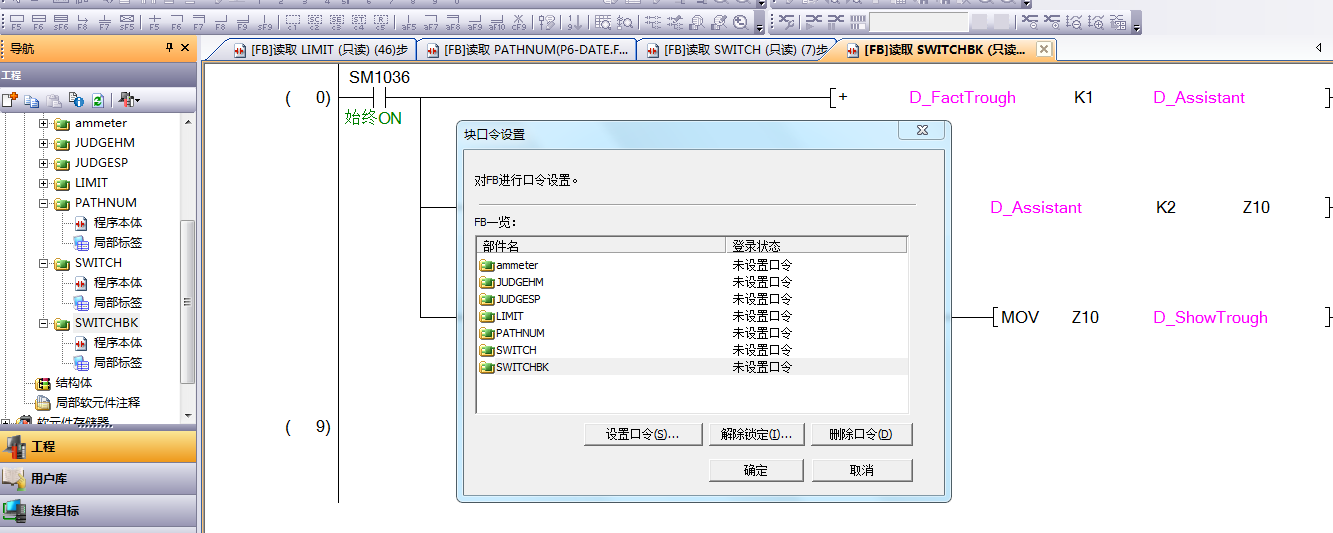
Task: Open 程序本体 under SWITCHBK
Action: click(x=117, y=343)
